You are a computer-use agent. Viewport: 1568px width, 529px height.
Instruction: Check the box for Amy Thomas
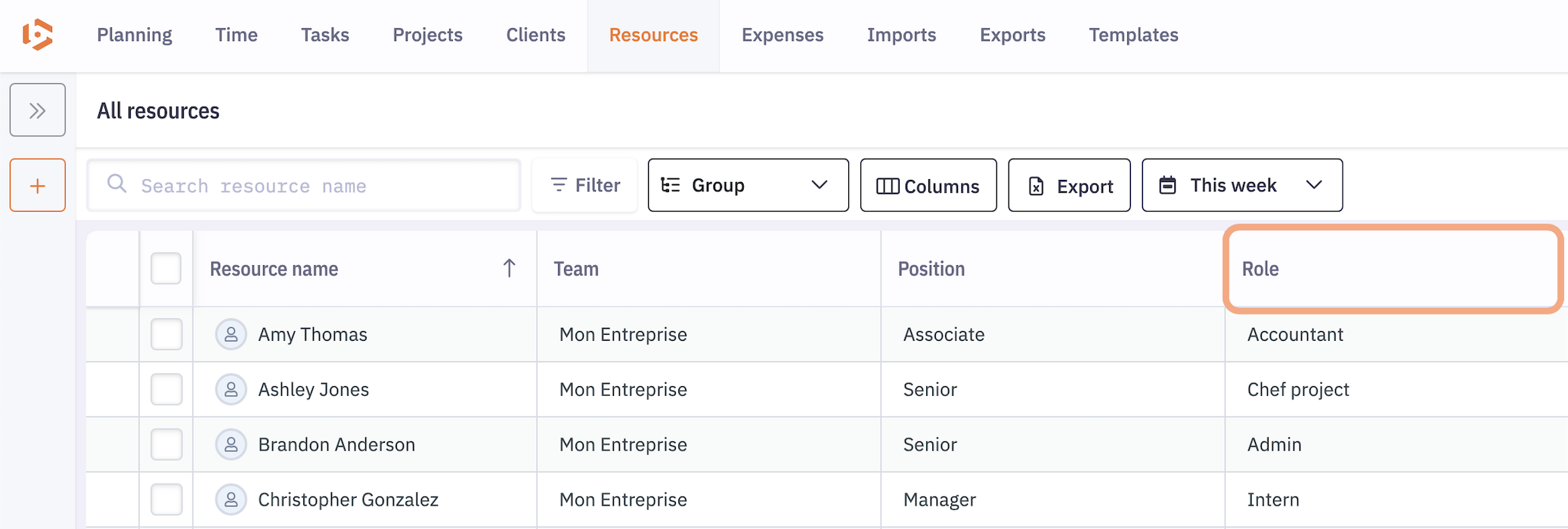coord(166,334)
